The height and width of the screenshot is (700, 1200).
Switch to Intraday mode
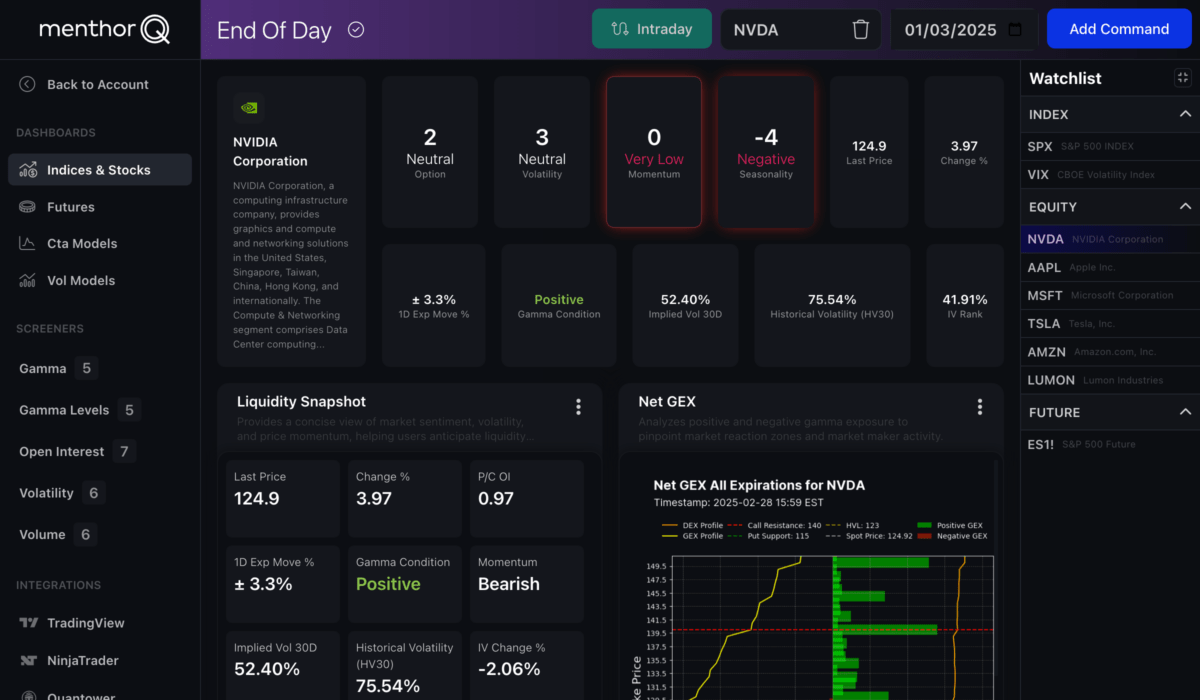651,29
